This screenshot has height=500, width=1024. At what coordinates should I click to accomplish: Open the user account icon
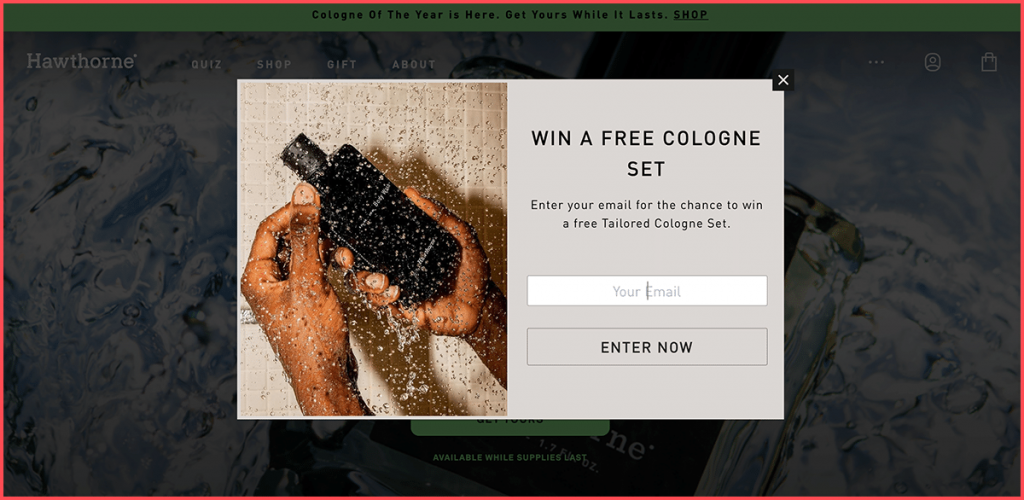click(933, 63)
